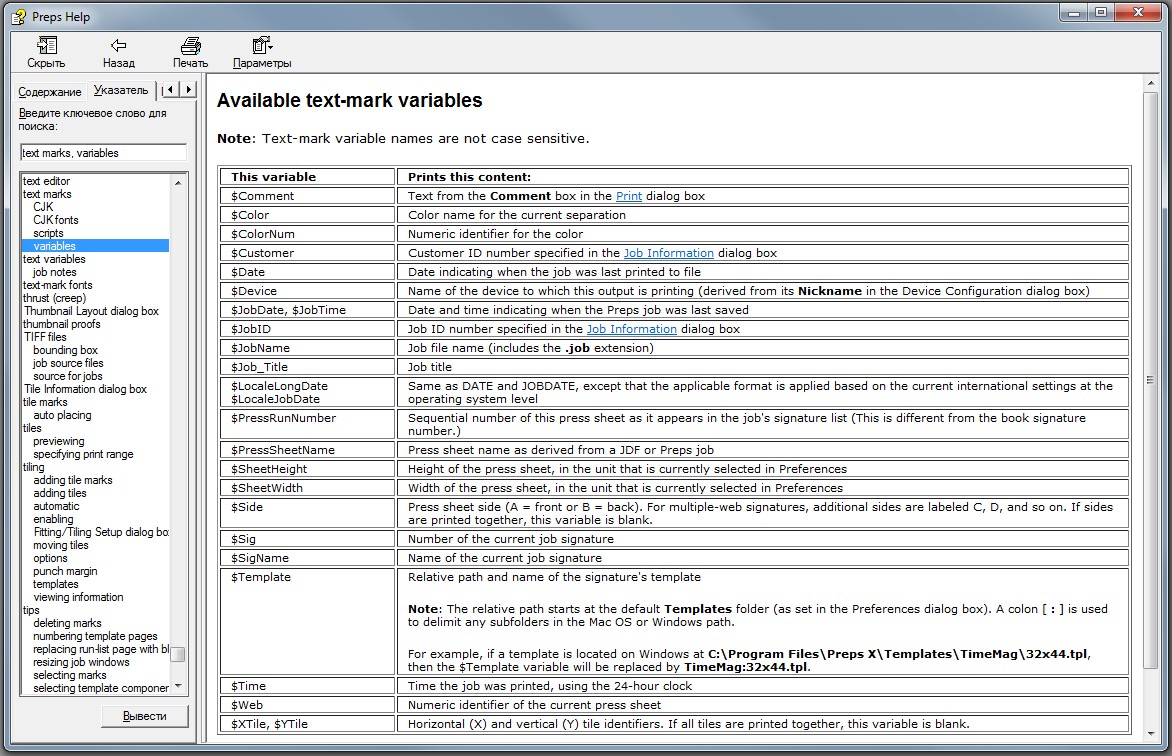Click the $SheetHeight variable cell

[307, 469]
